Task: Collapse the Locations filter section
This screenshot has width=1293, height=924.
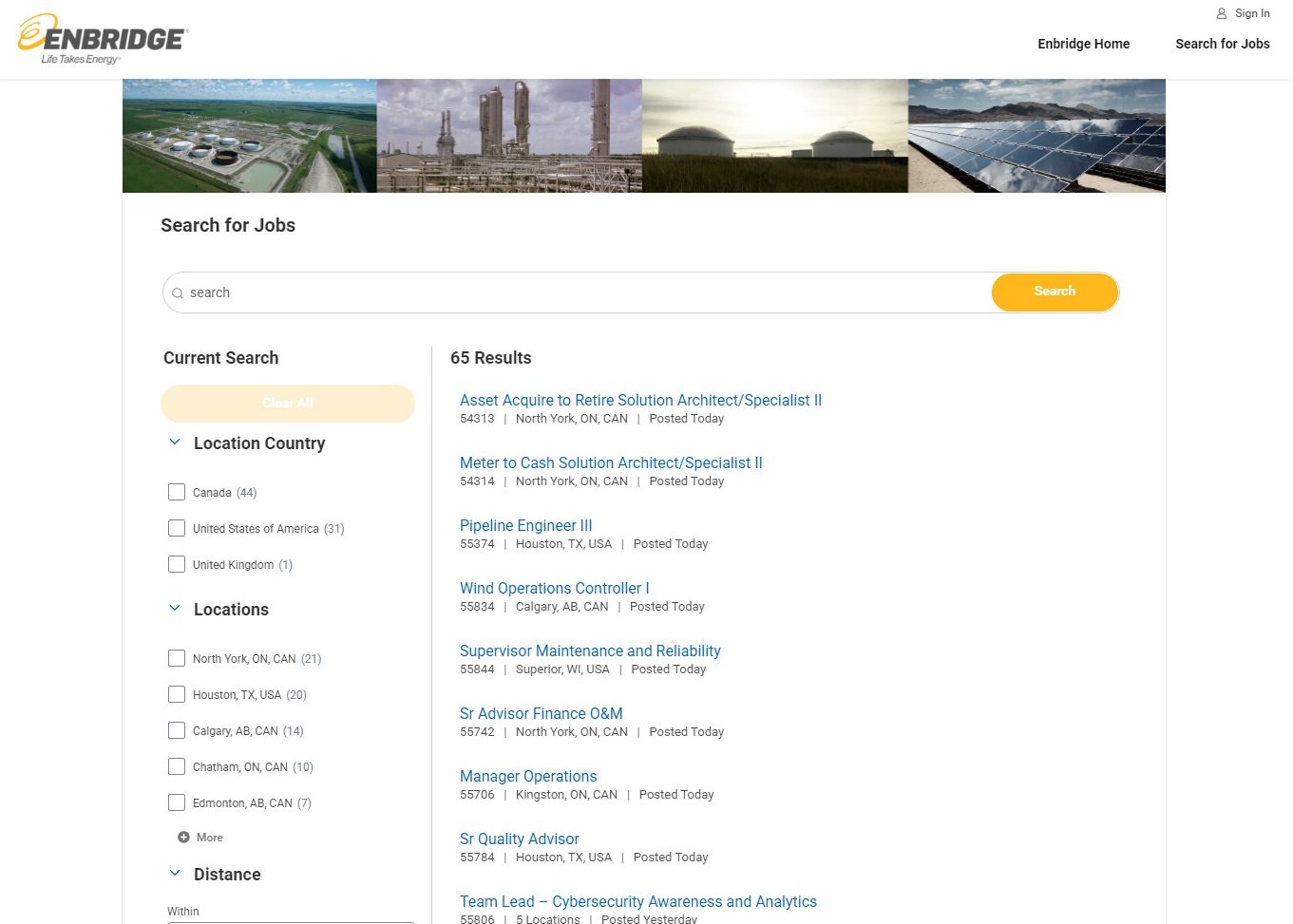Action: click(x=175, y=609)
